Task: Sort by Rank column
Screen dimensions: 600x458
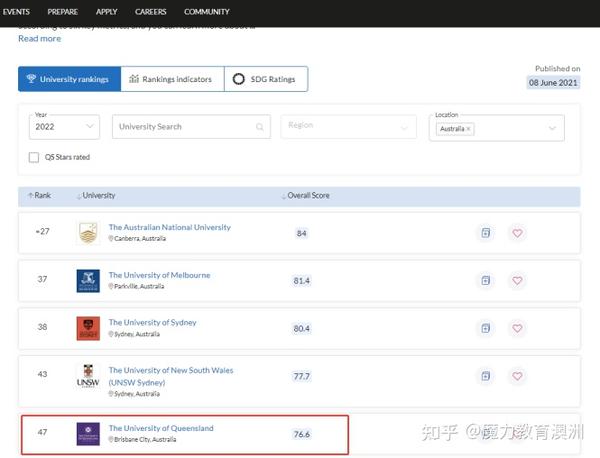Action: click(x=39, y=196)
